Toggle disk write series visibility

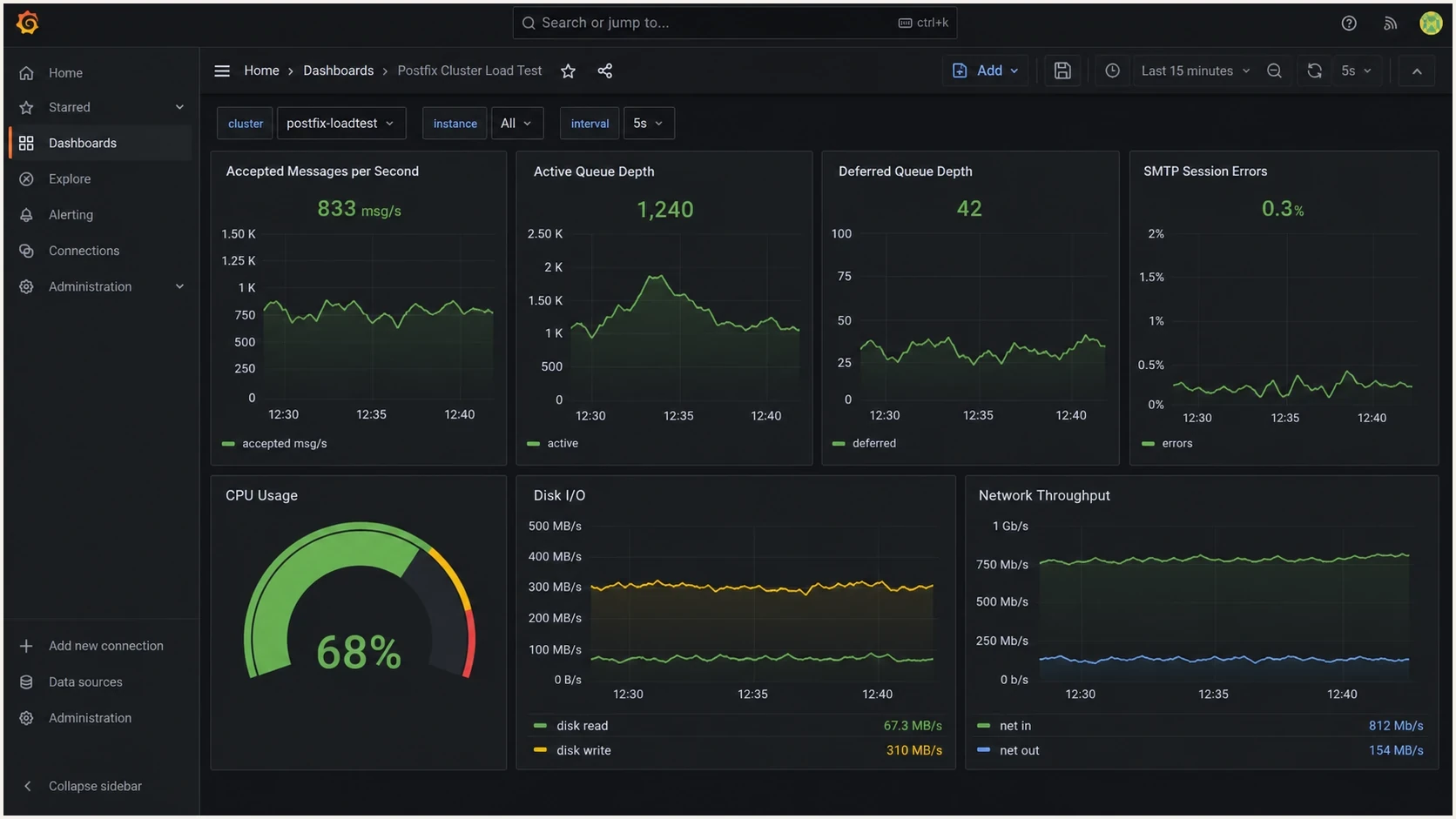click(583, 750)
